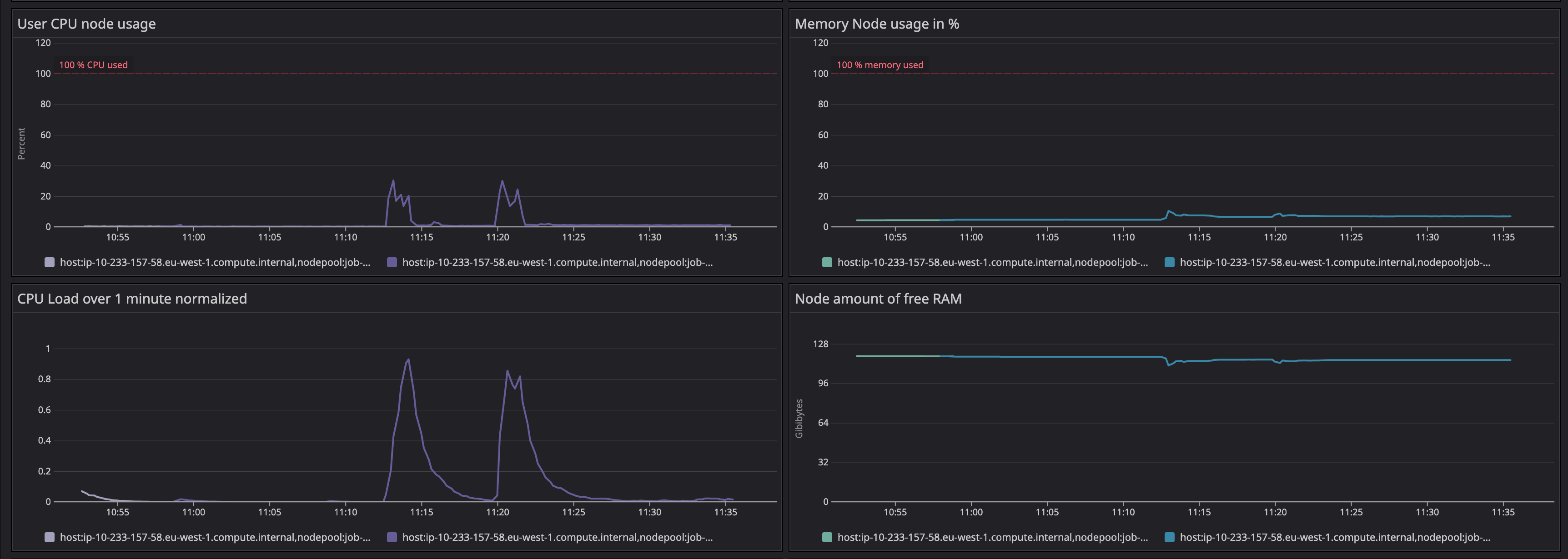Image resolution: width=1568 pixels, height=559 pixels.
Task: Toggle the second host series in Memory Node usage legend
Action: click(x=1333, y=264)
